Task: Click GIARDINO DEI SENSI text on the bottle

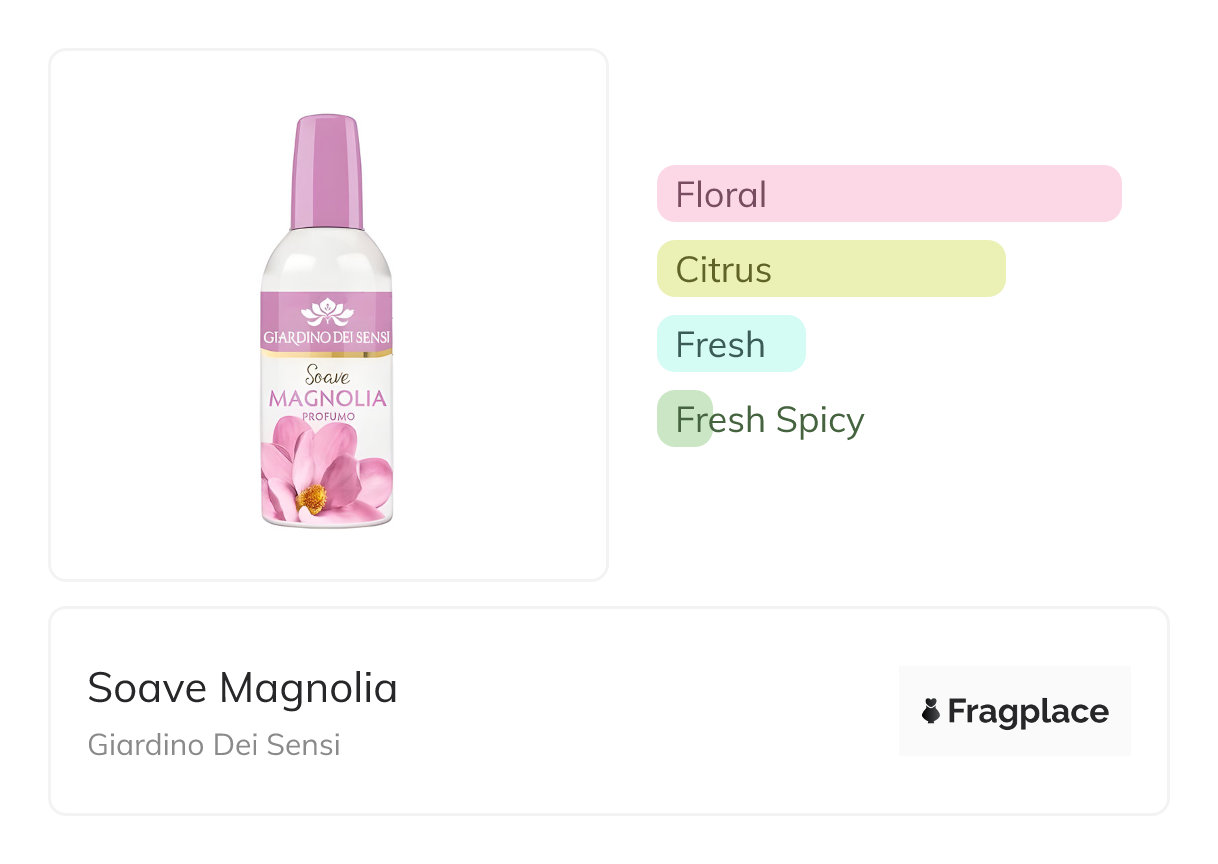Action: pyautogui.click(x=327, y=336)
